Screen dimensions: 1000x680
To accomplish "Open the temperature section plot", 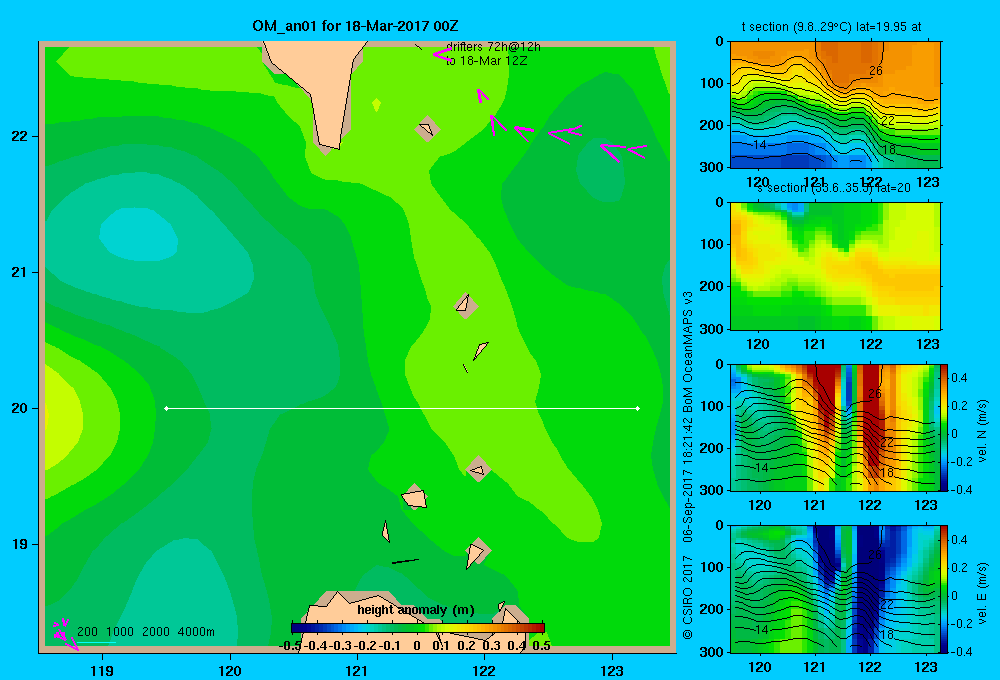I will tap(835, 105).
